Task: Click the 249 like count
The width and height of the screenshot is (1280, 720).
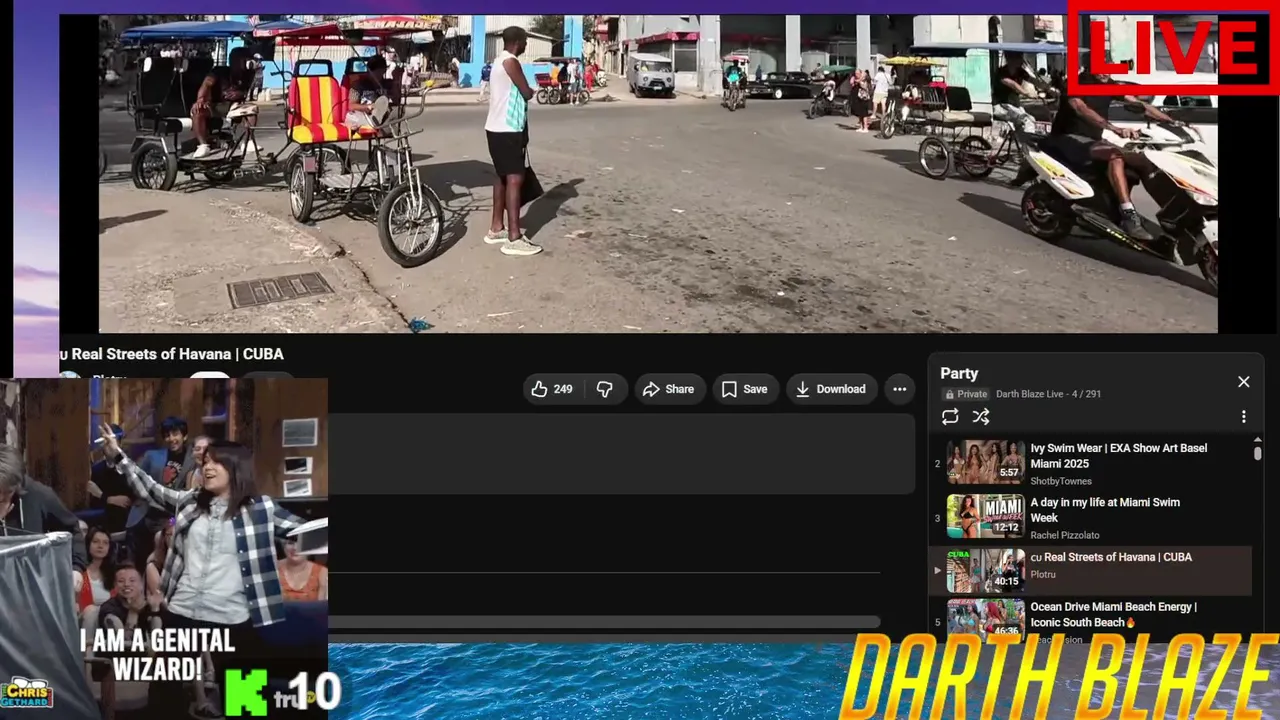Action: click(x=563, y=389)
